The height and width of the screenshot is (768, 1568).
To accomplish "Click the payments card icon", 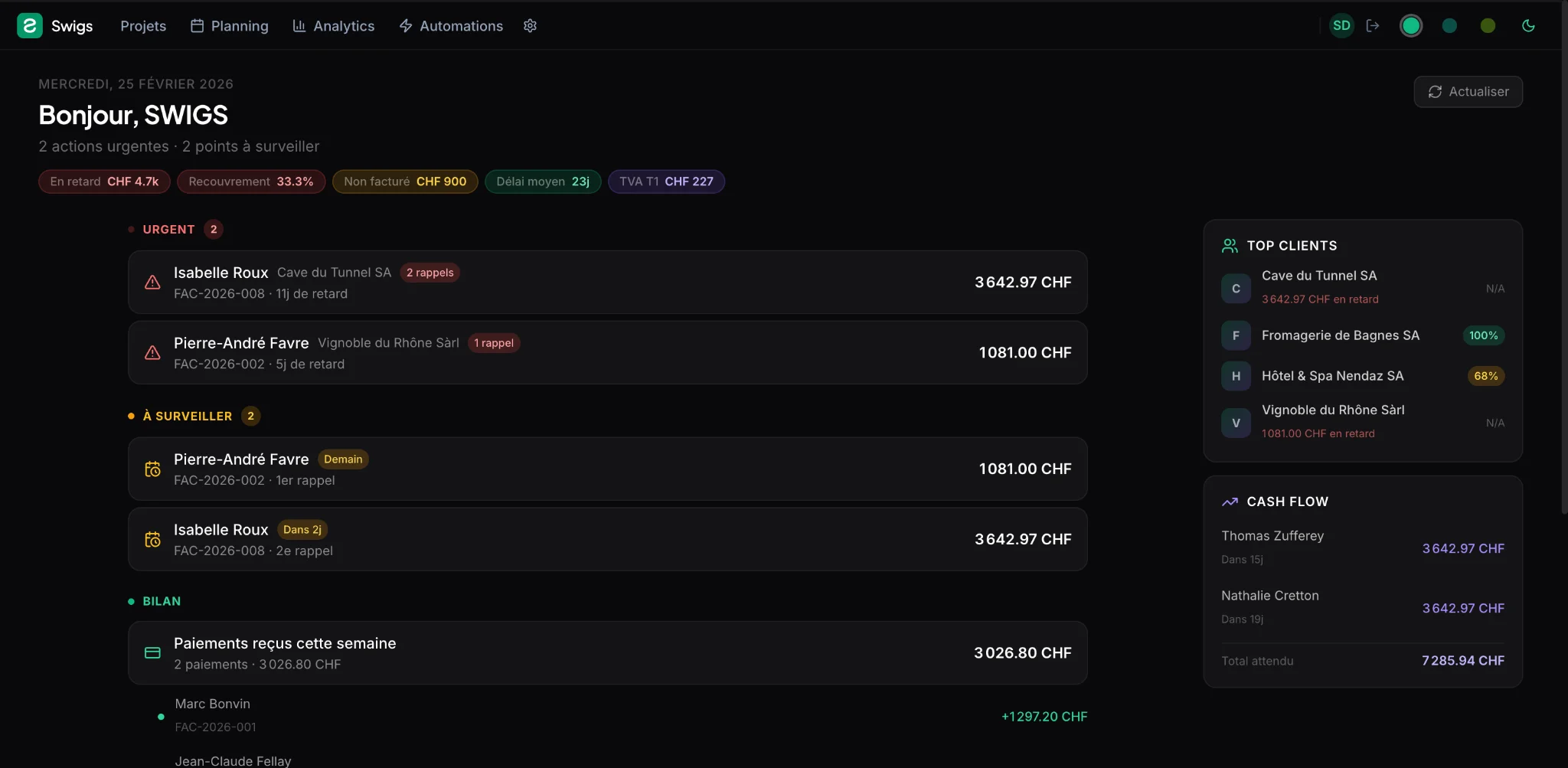I will 153,653.
